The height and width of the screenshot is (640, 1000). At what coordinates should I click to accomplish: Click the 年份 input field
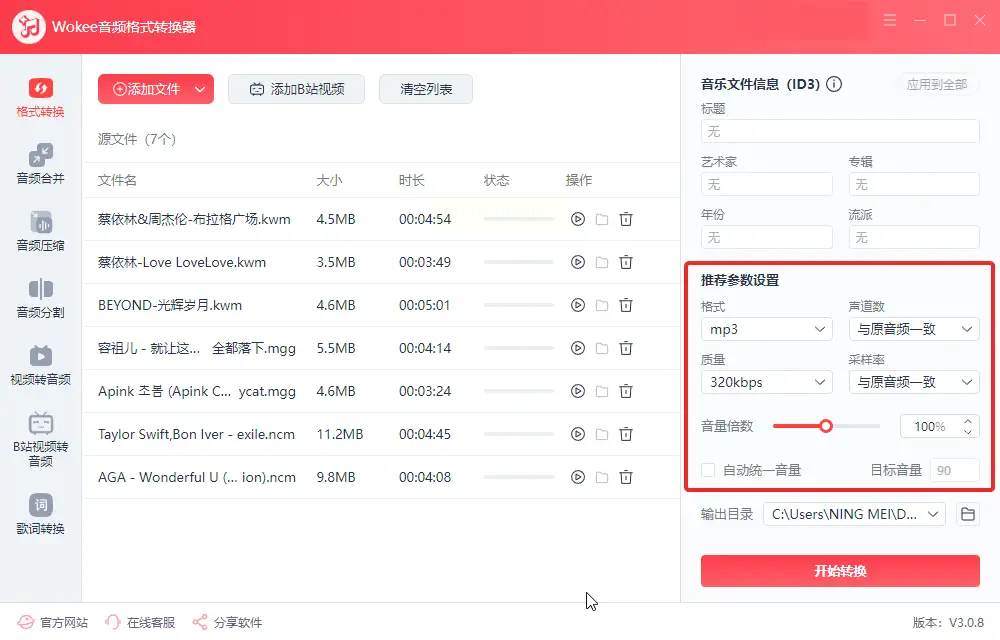pyautogui.click(x=767, y=237)
